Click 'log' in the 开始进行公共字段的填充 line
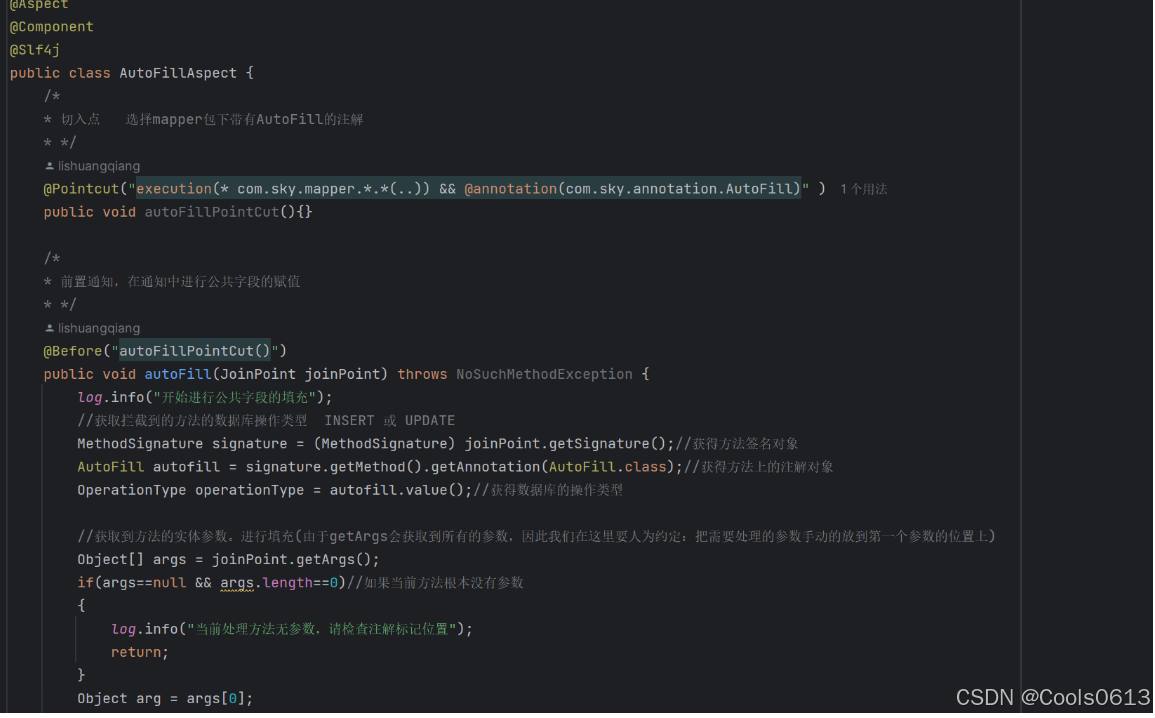The width and height of the screenshot is (1155, 718). (x=90, y=398)
